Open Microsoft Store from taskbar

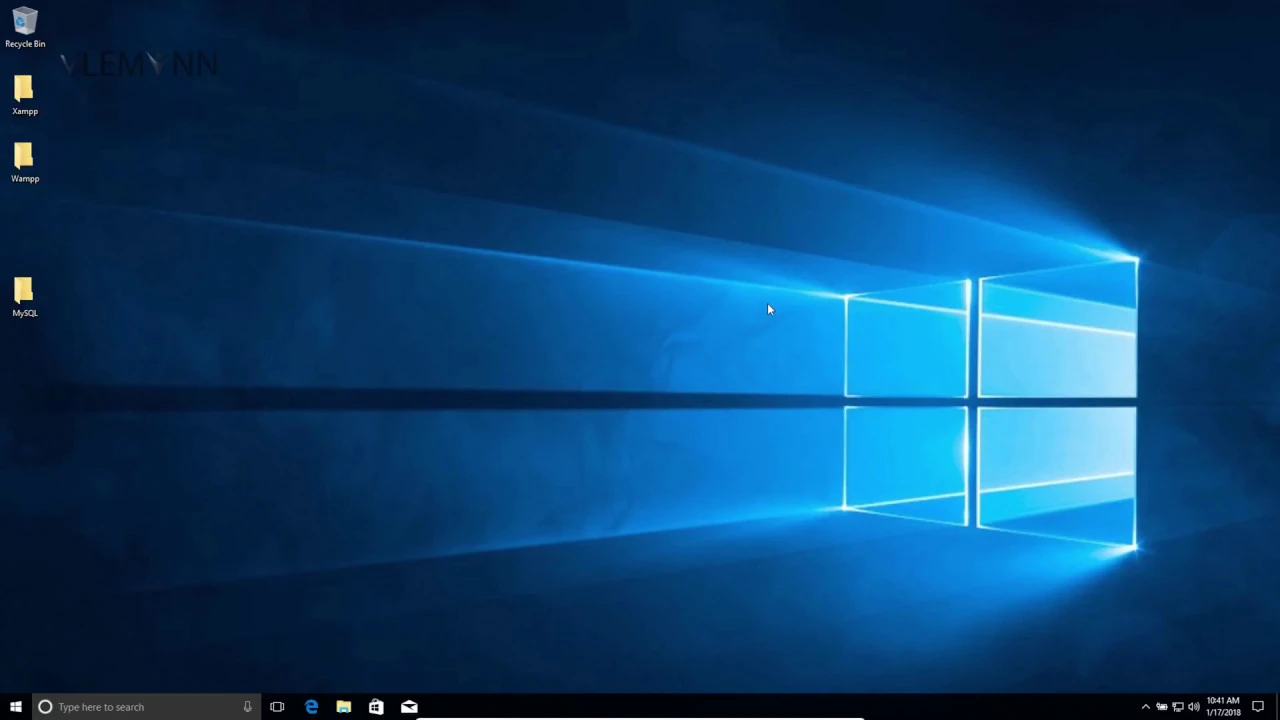pos(376,707)
